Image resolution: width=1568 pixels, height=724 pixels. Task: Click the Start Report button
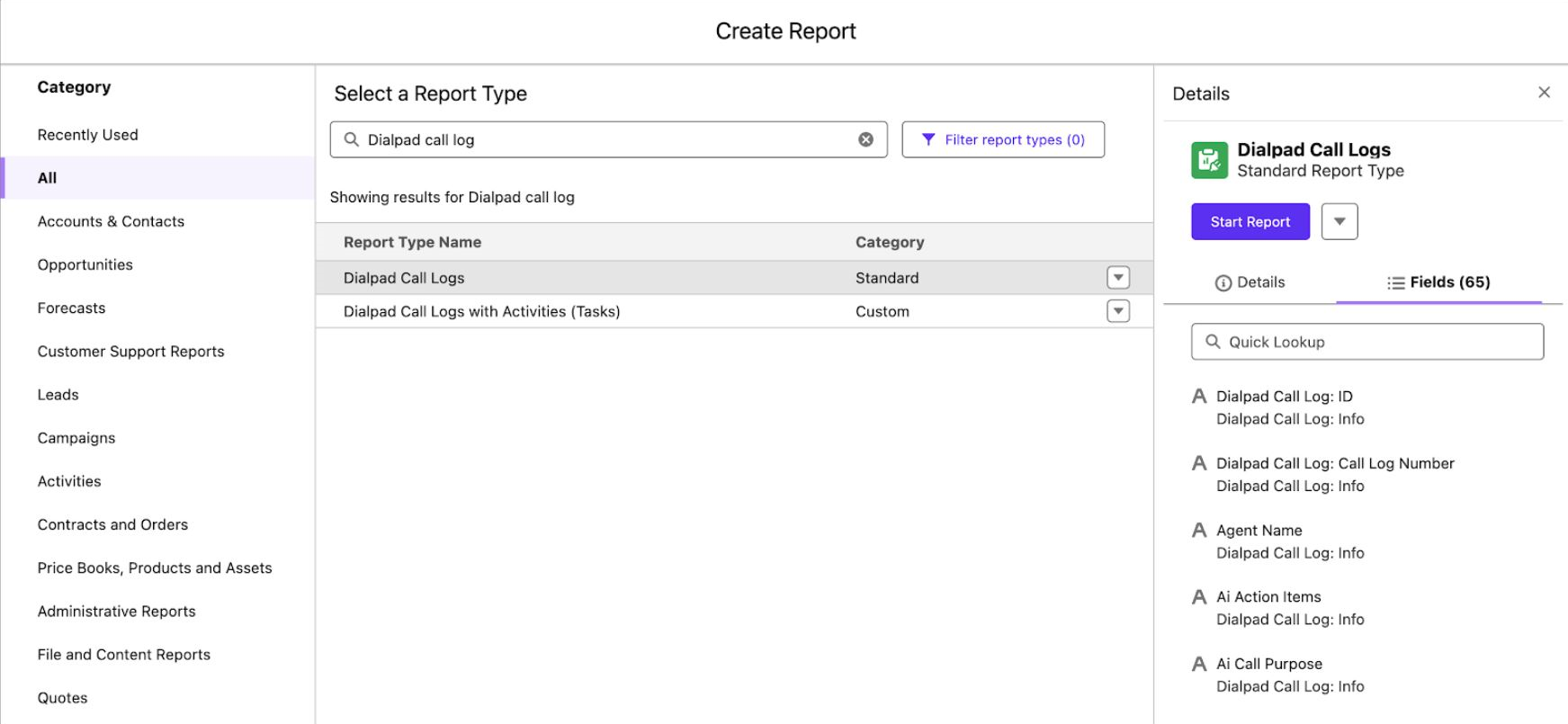1250,221
